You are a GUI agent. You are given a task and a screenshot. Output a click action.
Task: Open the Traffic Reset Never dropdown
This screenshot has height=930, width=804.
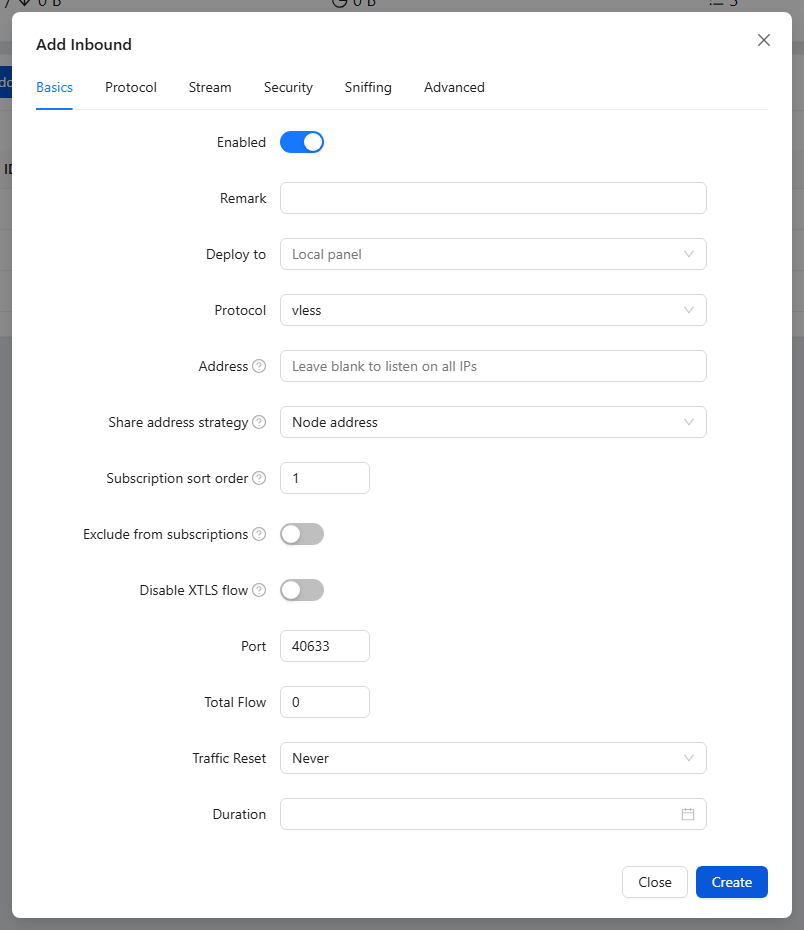493,758
